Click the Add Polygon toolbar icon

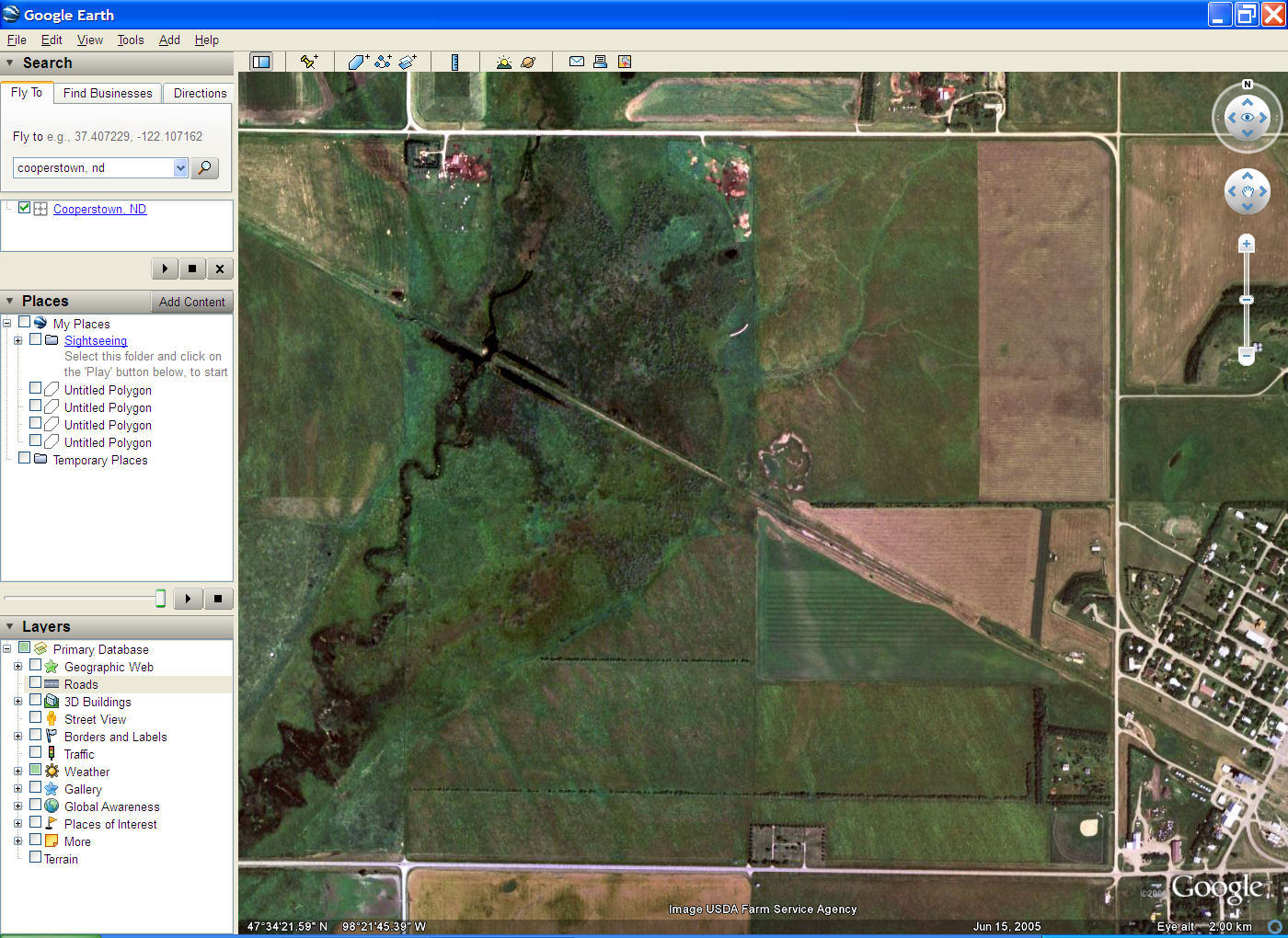pos(359,62)
